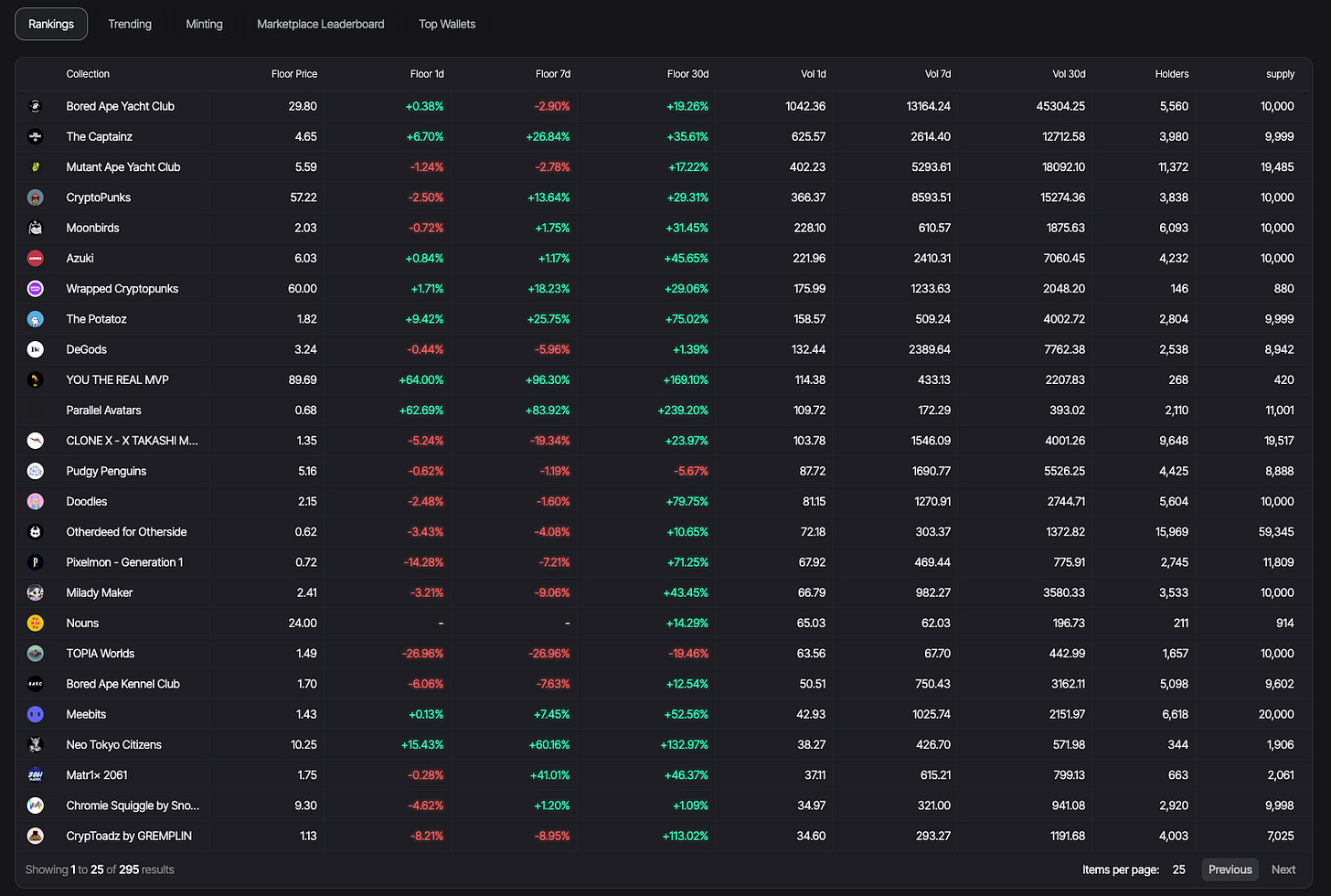Click the DeGods collection icon
Image resolution: width=1331 pixels, height=896 pixels.
[x=36, y=349]
